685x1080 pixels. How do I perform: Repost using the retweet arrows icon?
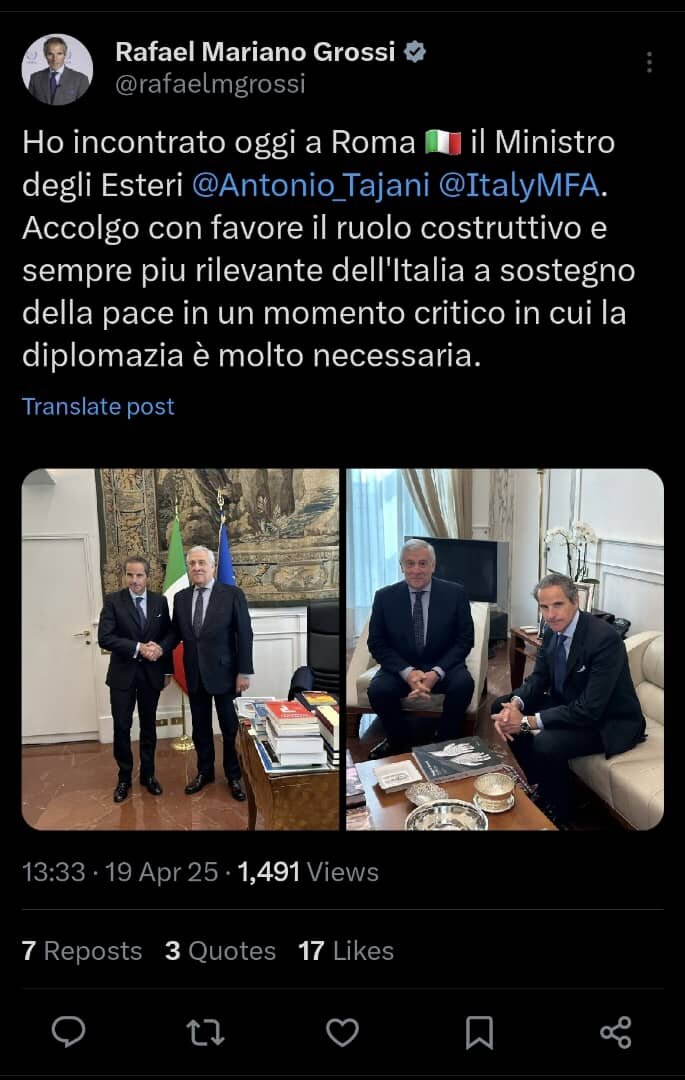coord(205,1032)
